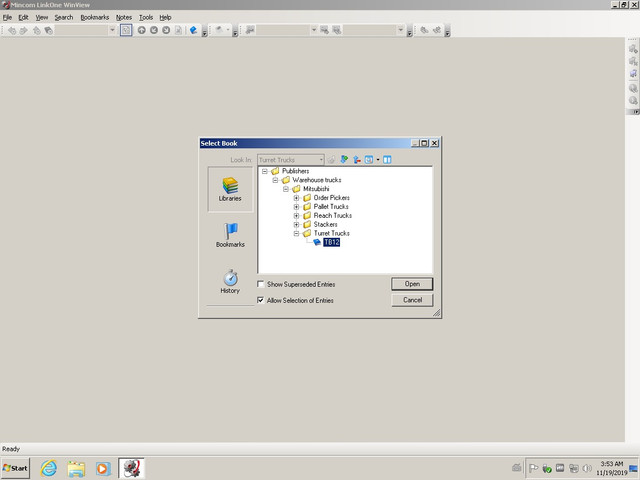Screen dimensions: 640x480
Task: Open the Notes menu
Action: [124, 17]
